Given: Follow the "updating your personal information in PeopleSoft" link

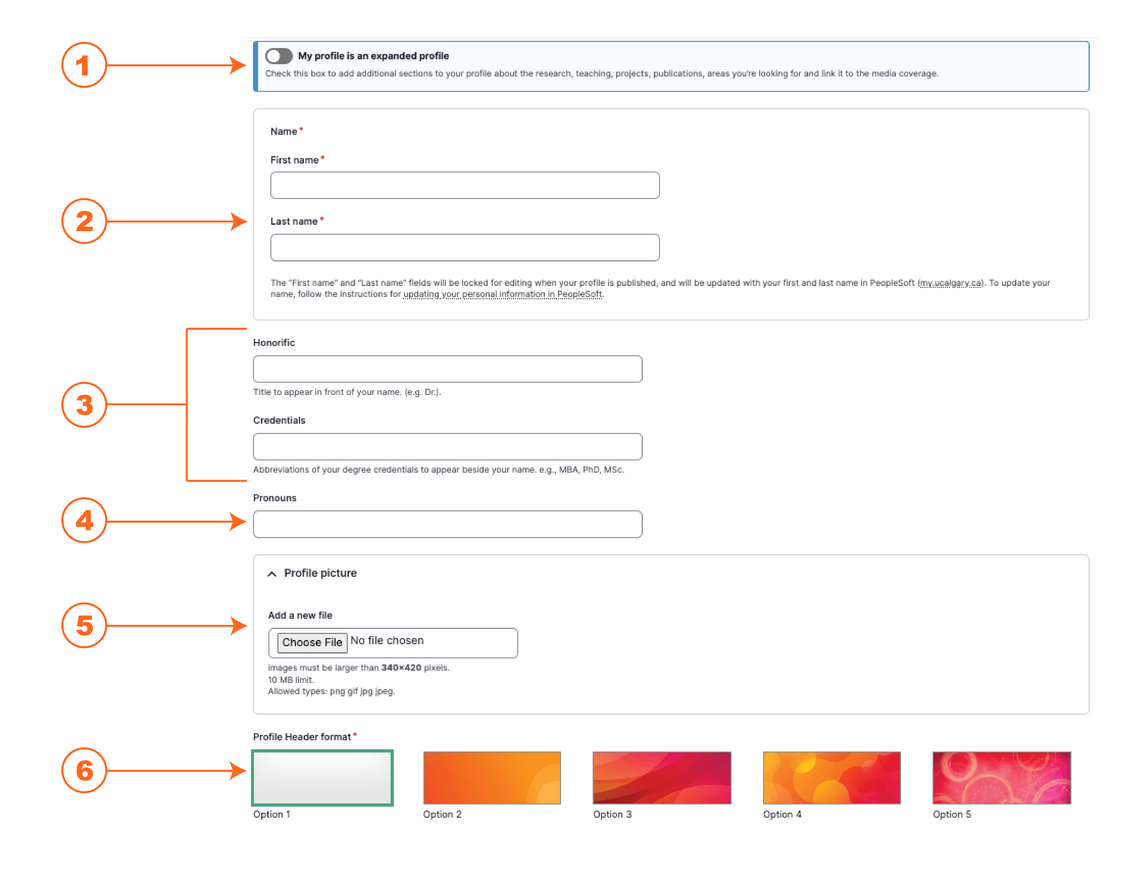Looking at the screenshot, I should tap(502, 293).
